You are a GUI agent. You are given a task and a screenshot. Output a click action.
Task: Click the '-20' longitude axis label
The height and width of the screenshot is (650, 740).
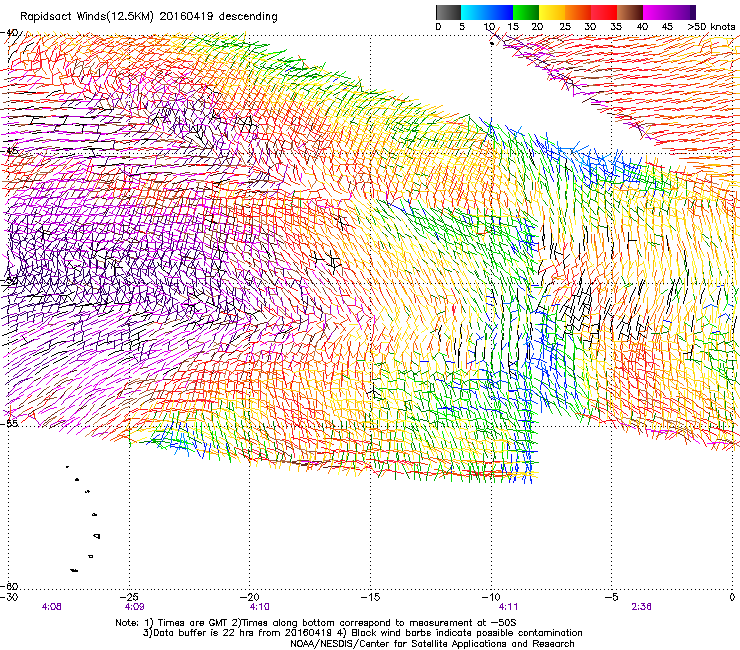tap(250, 597)
